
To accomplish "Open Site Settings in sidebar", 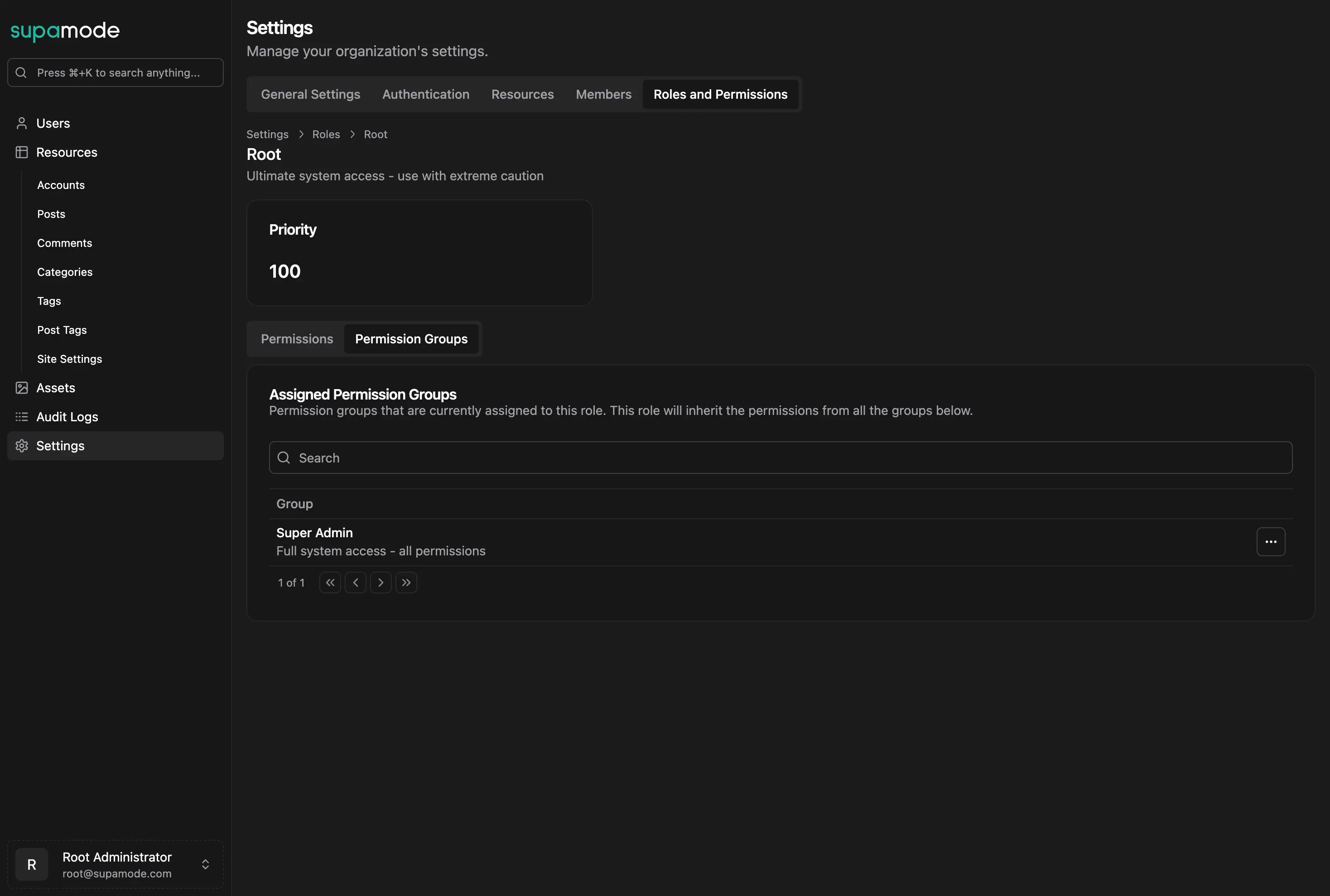I will point(69,359).
